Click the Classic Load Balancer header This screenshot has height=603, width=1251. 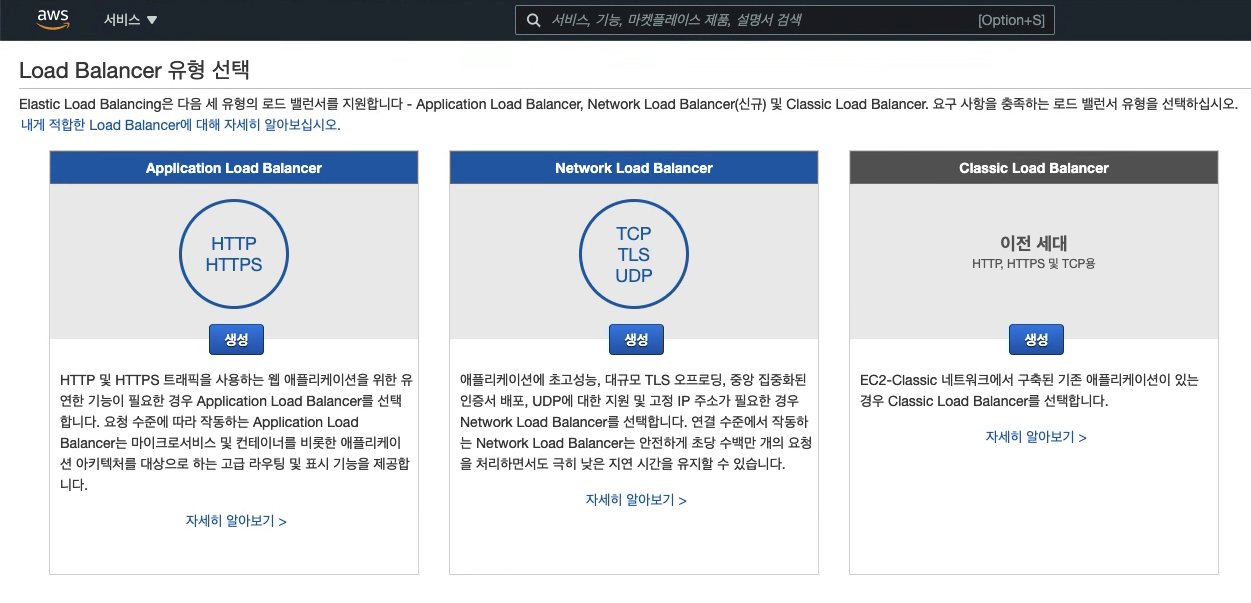pos(1034,168)
